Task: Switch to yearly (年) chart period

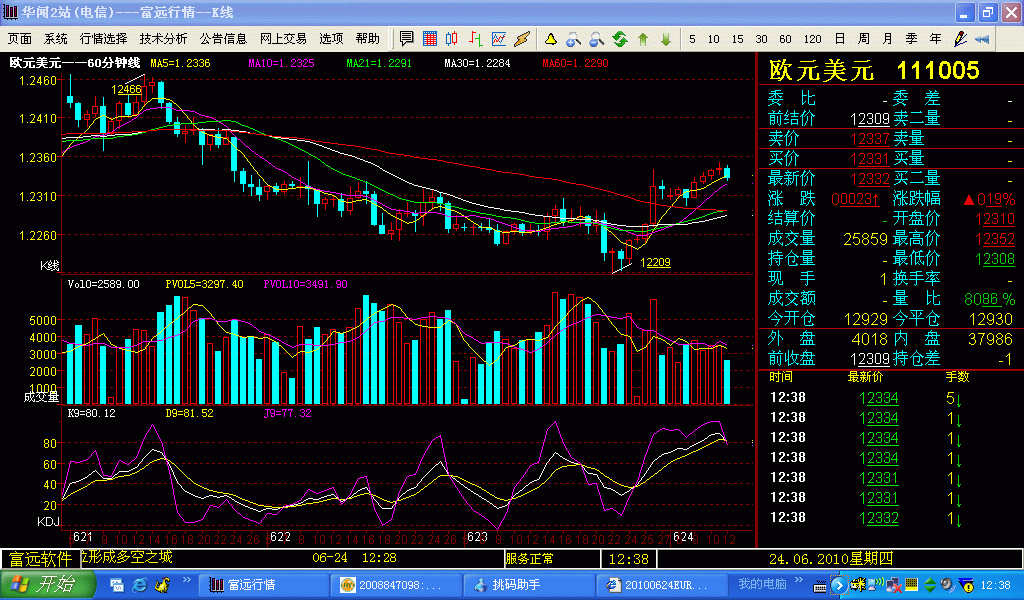Action: [935, 39]
